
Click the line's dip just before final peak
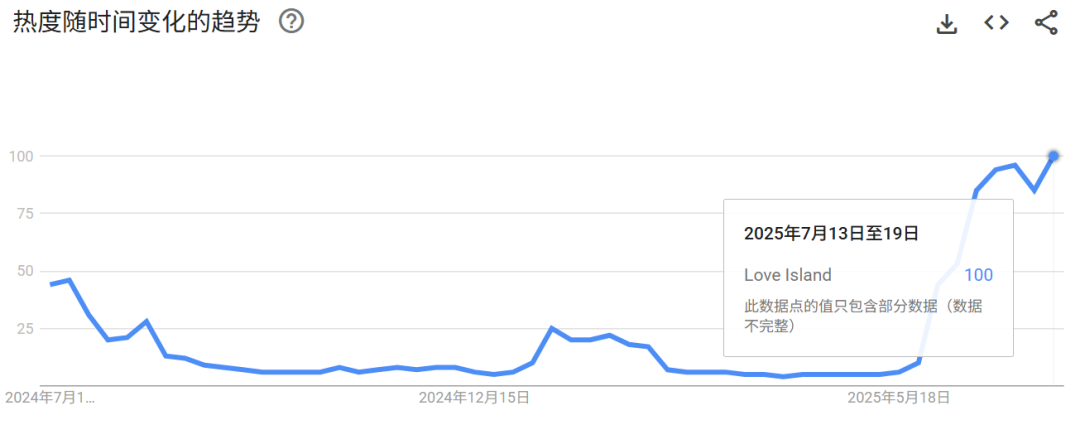[1034, 190]
